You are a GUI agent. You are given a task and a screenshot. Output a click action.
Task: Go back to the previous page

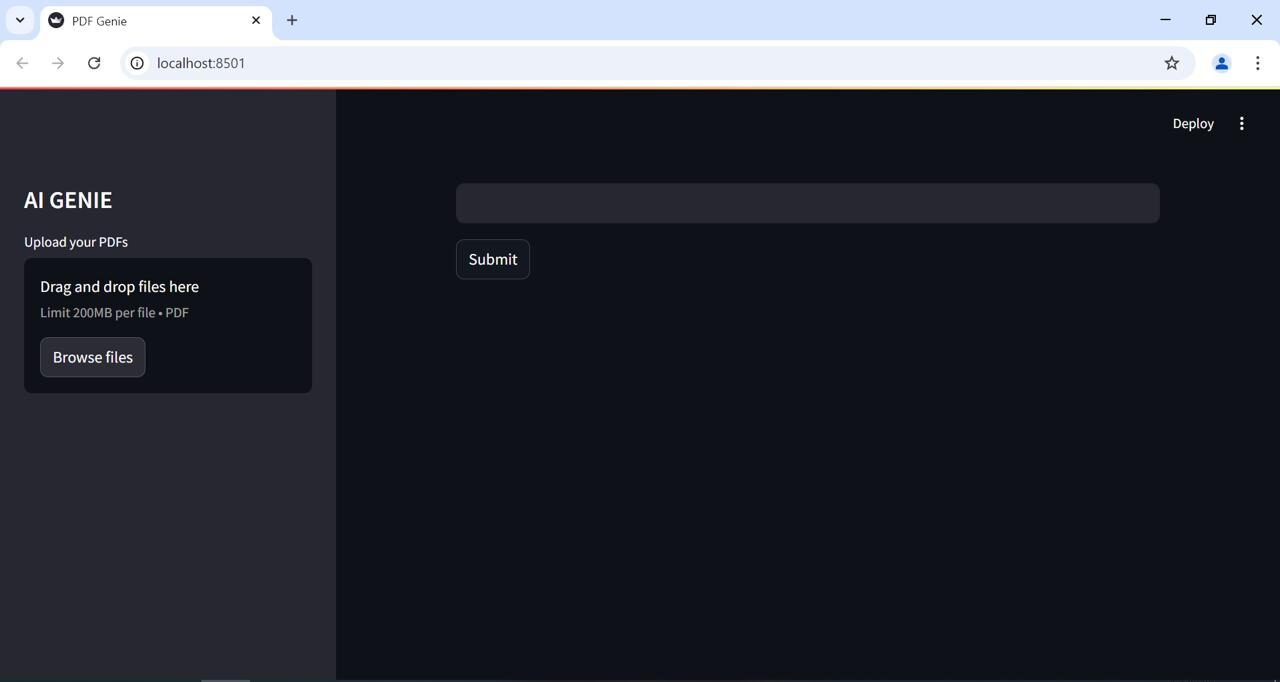22,63
